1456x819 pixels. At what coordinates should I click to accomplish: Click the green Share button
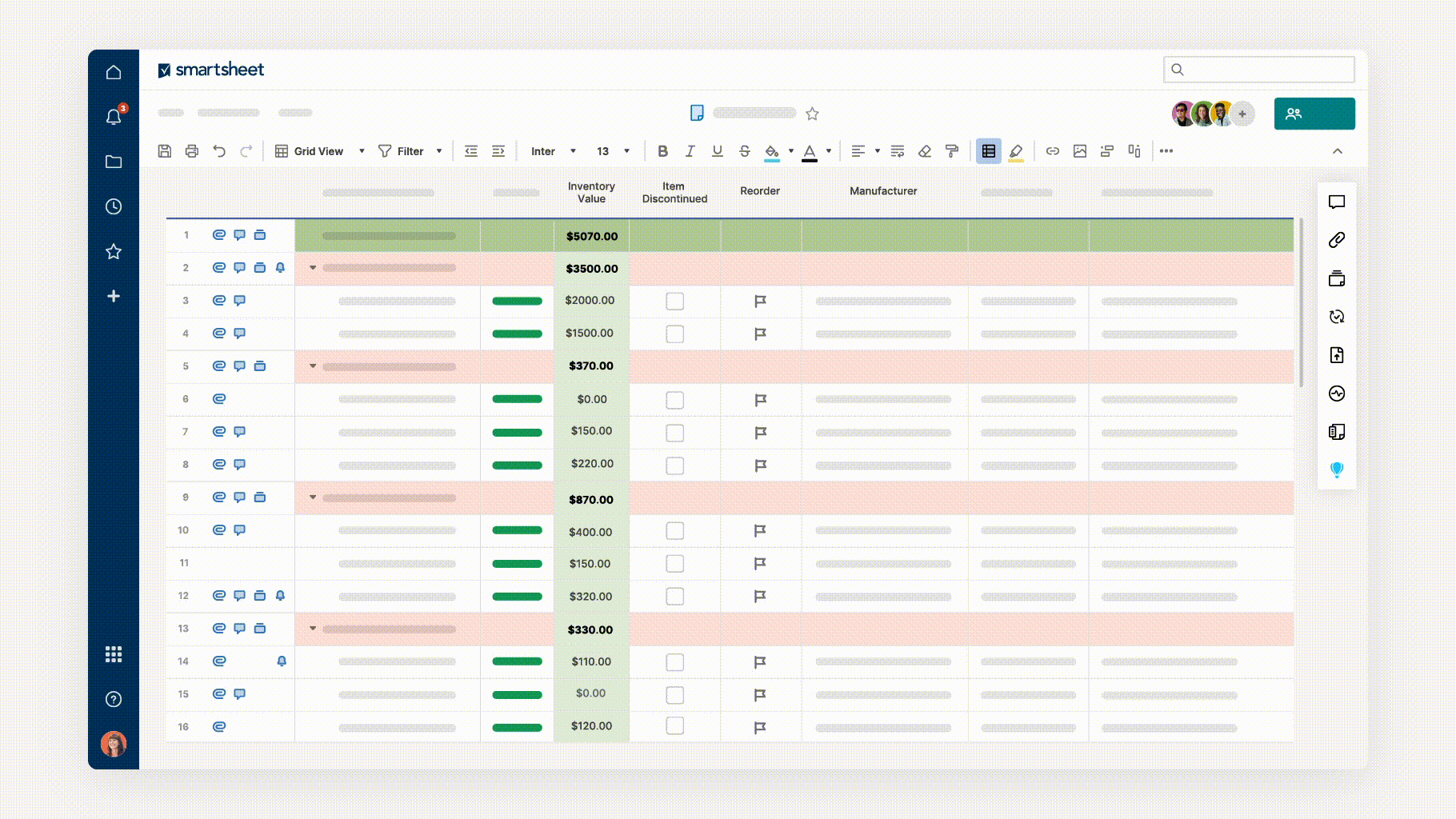coord(1314,114)
